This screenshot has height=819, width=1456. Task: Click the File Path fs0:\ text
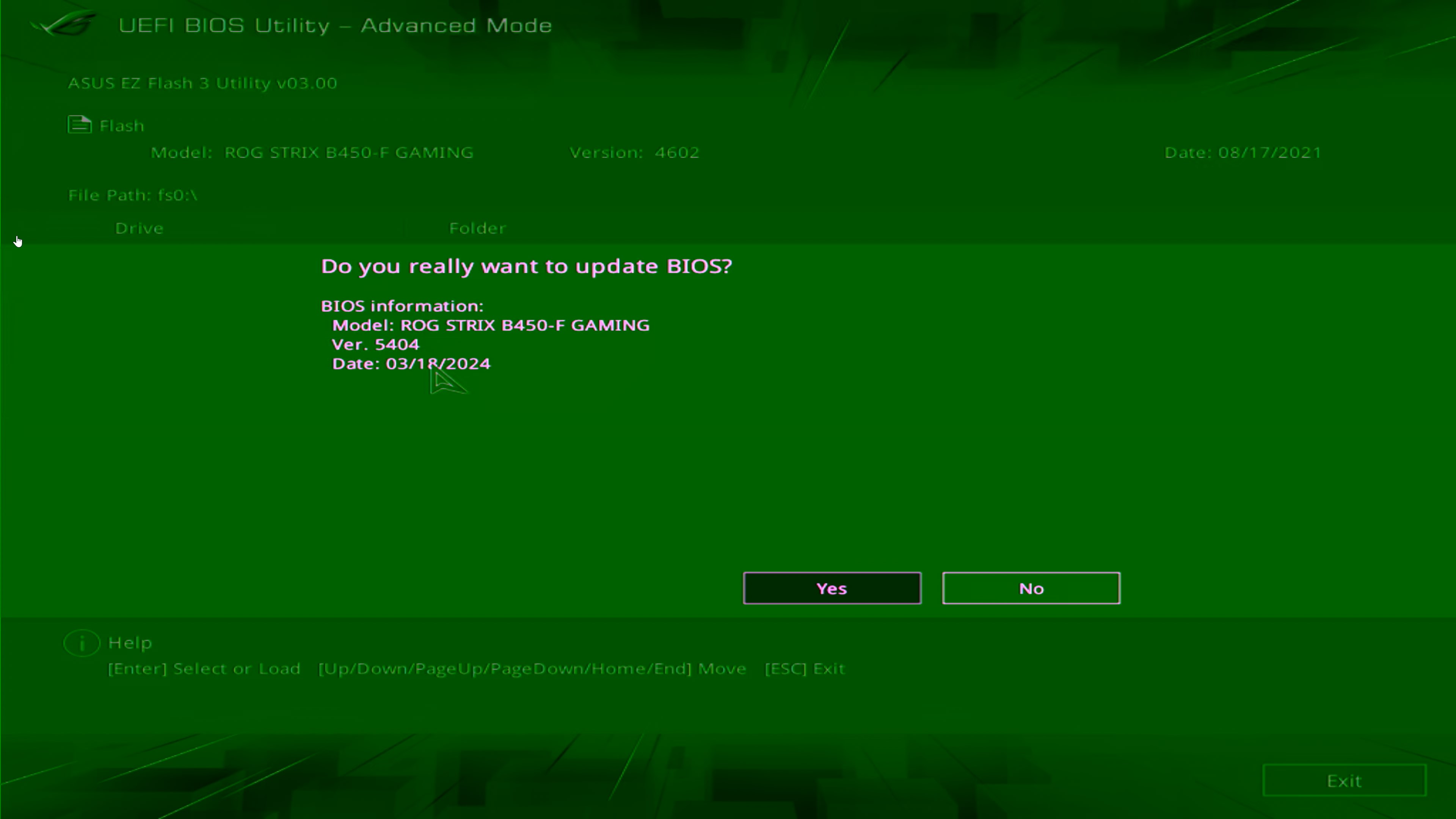pos(133,195)
